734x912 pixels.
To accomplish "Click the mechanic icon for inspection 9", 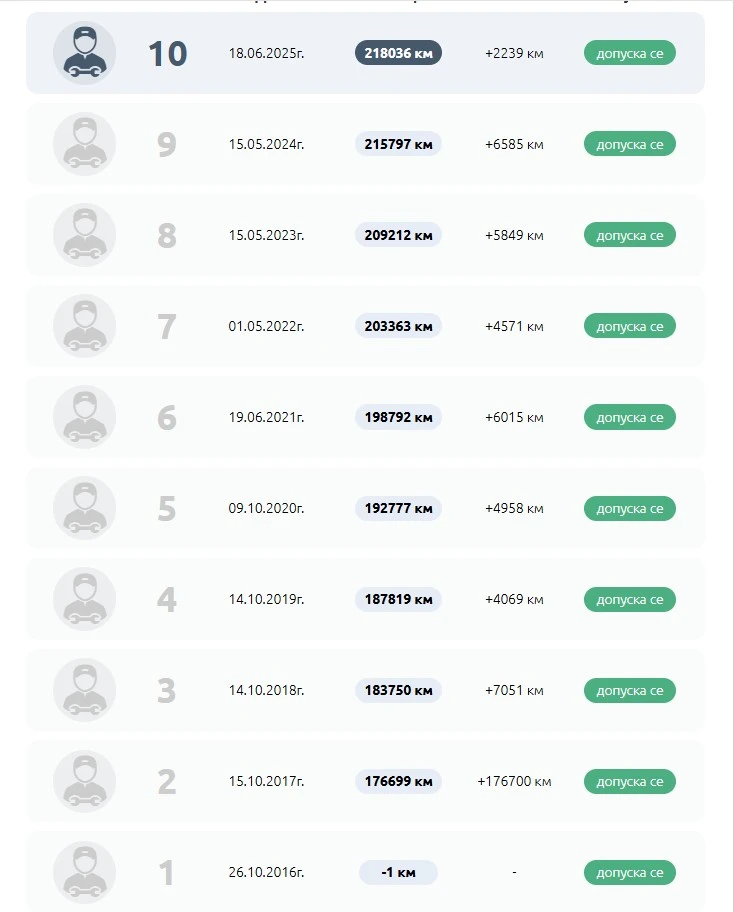I will click(x=84, y=144).
